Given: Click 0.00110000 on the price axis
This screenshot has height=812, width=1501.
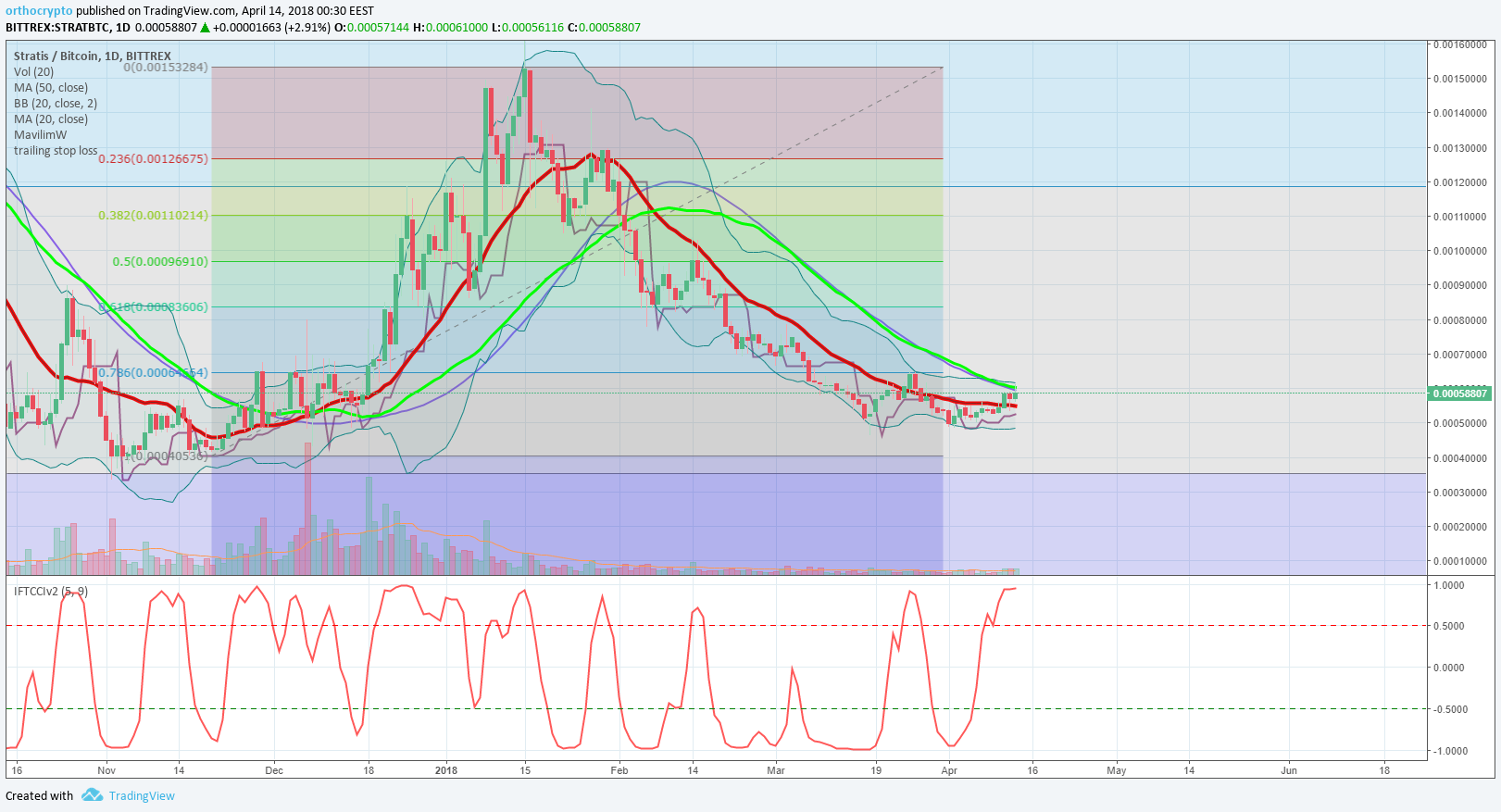Looking at the screenshot, I should tap(1460, 217).
